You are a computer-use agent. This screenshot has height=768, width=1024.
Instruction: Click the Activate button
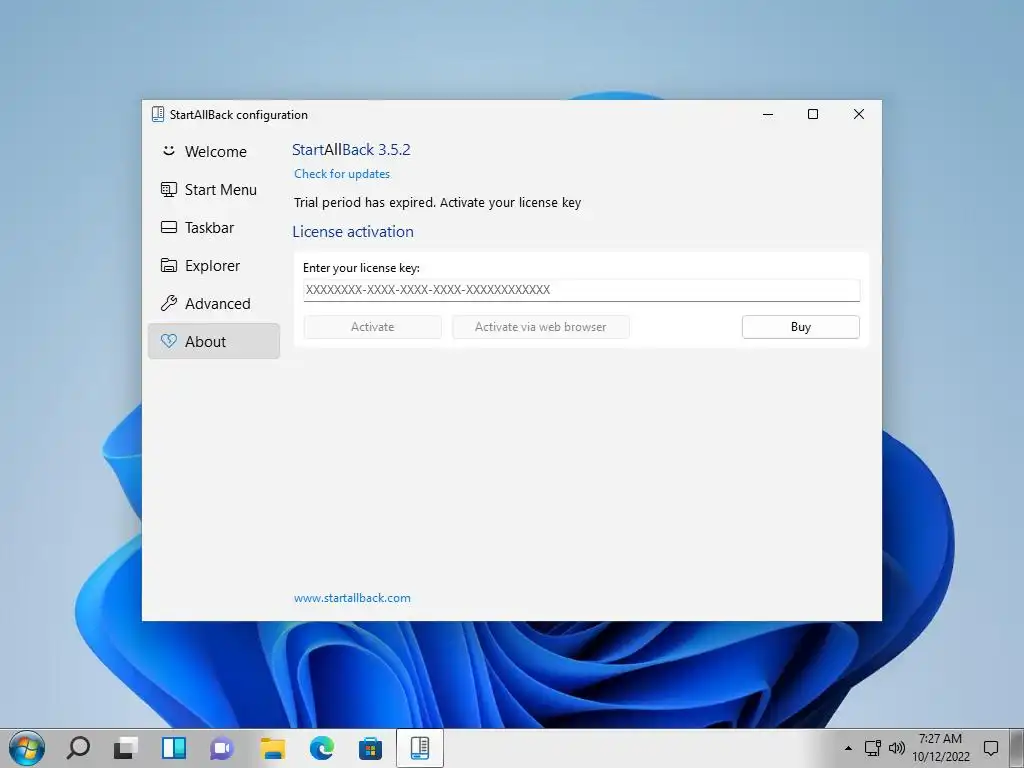372,327
